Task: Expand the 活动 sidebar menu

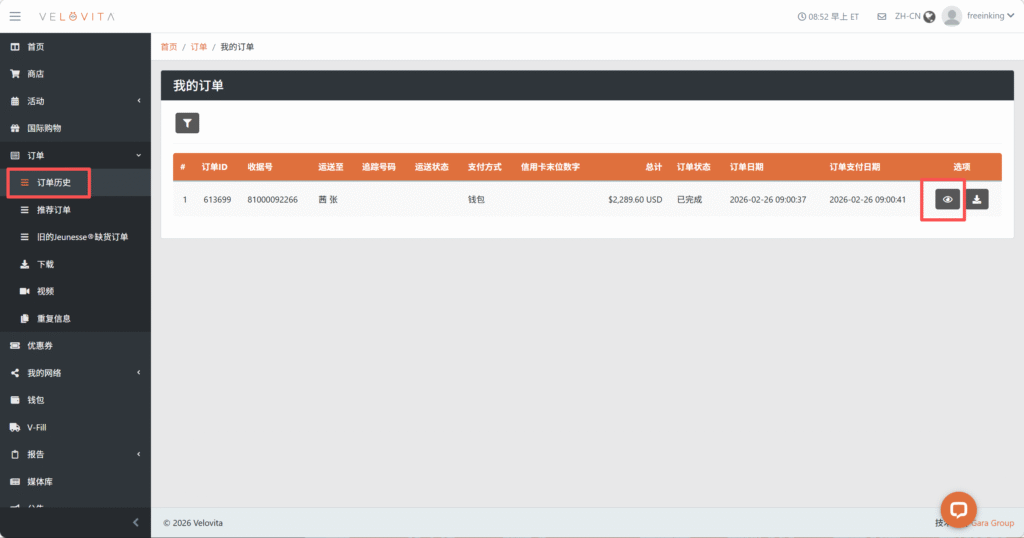Action: 75,101
